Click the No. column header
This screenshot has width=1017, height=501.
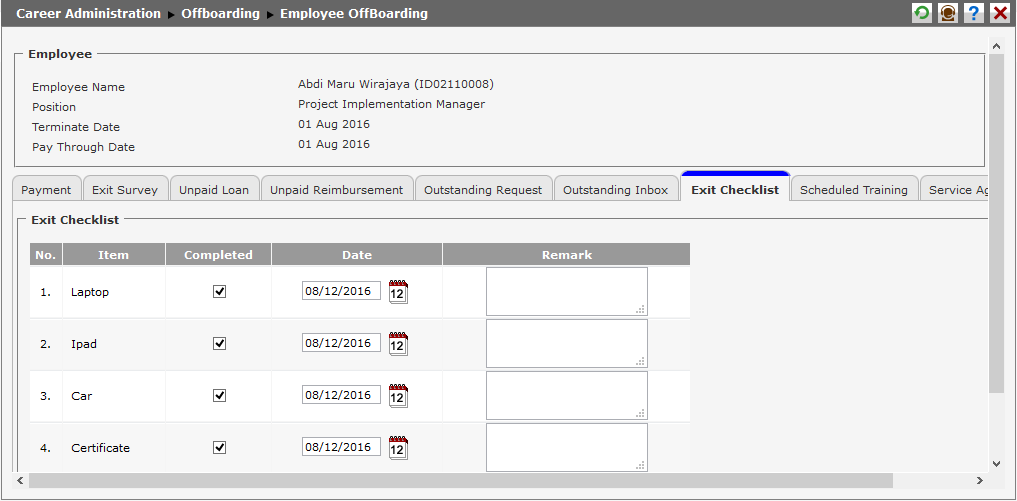[45, 255]
